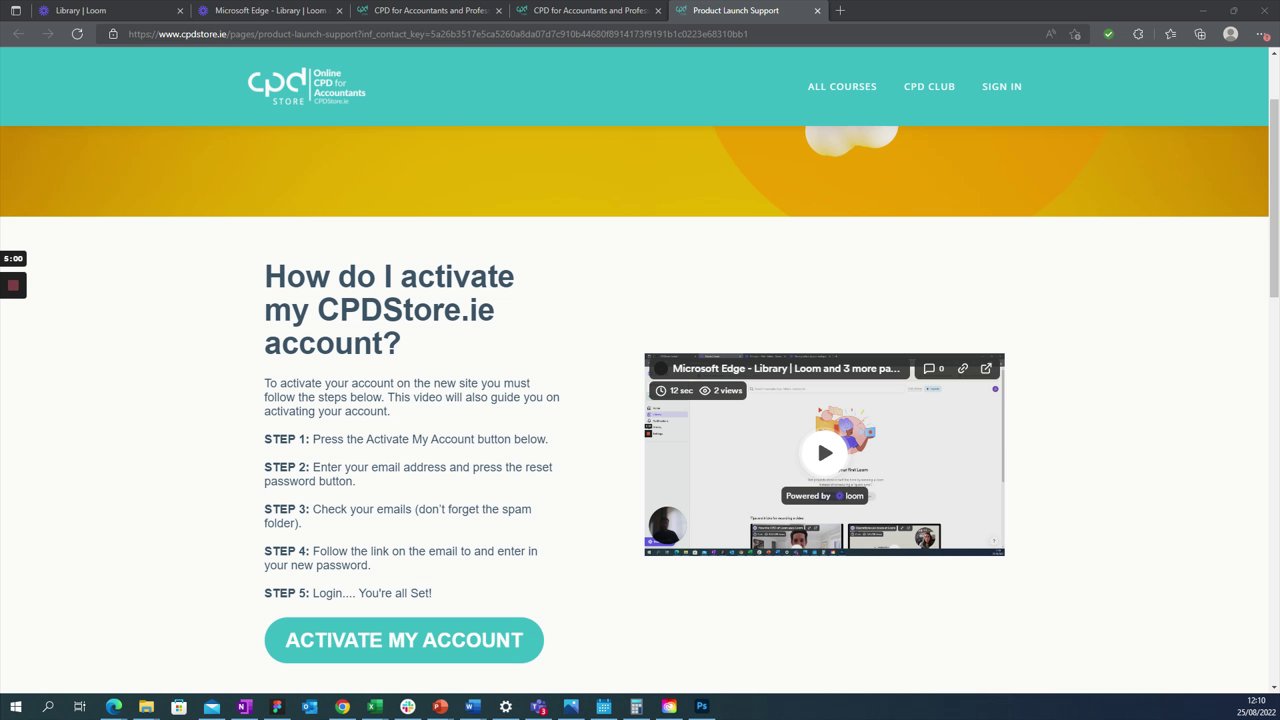Open the All Courses menu link

[842, 87]
